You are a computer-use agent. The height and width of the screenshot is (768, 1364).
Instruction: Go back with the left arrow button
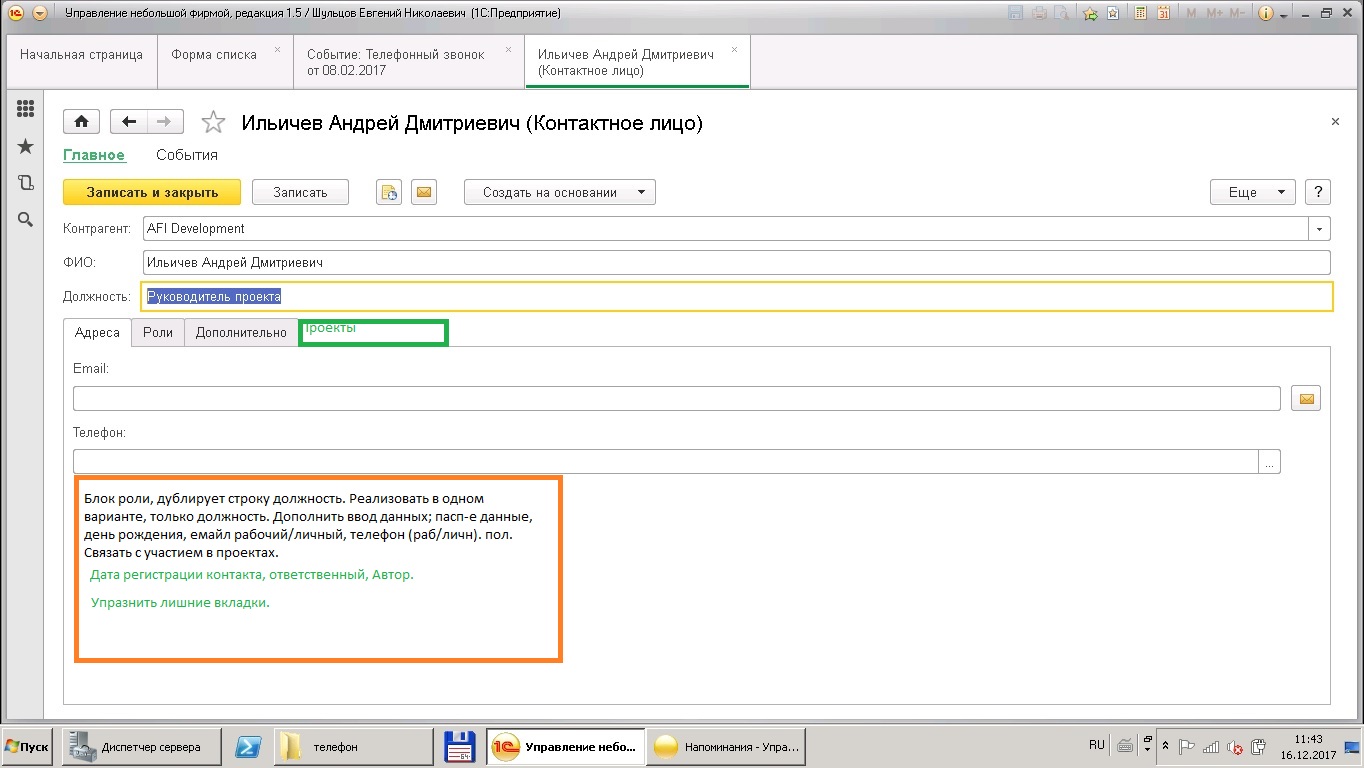(x=128, y=122)
